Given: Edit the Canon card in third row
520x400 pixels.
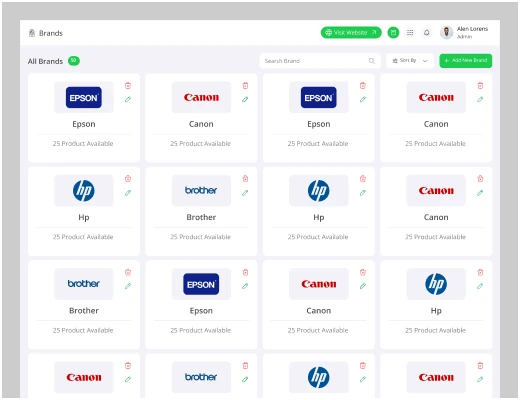Looking at the screenshot, I should tap(363, 286).
